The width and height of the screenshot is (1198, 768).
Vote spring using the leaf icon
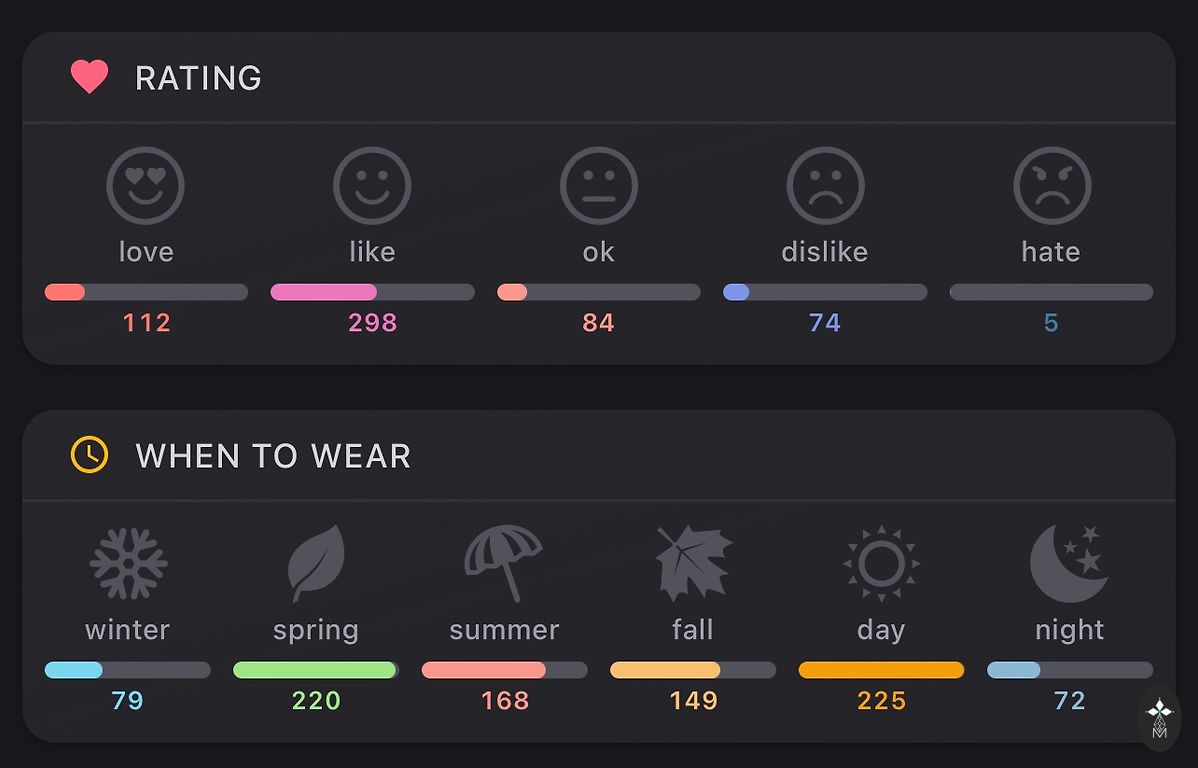[316, 564]
